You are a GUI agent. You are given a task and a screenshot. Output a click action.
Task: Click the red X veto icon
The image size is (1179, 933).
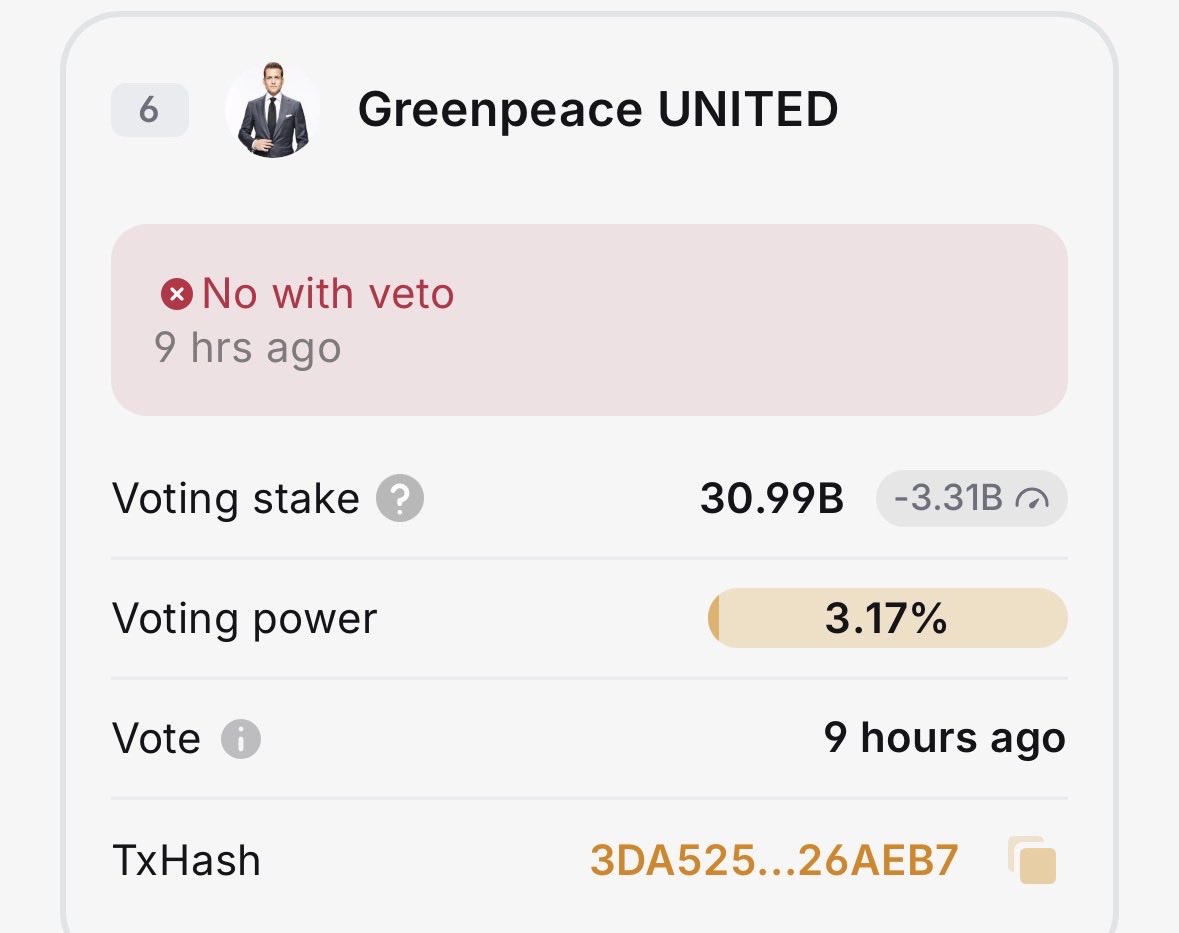tap(177, 294)
